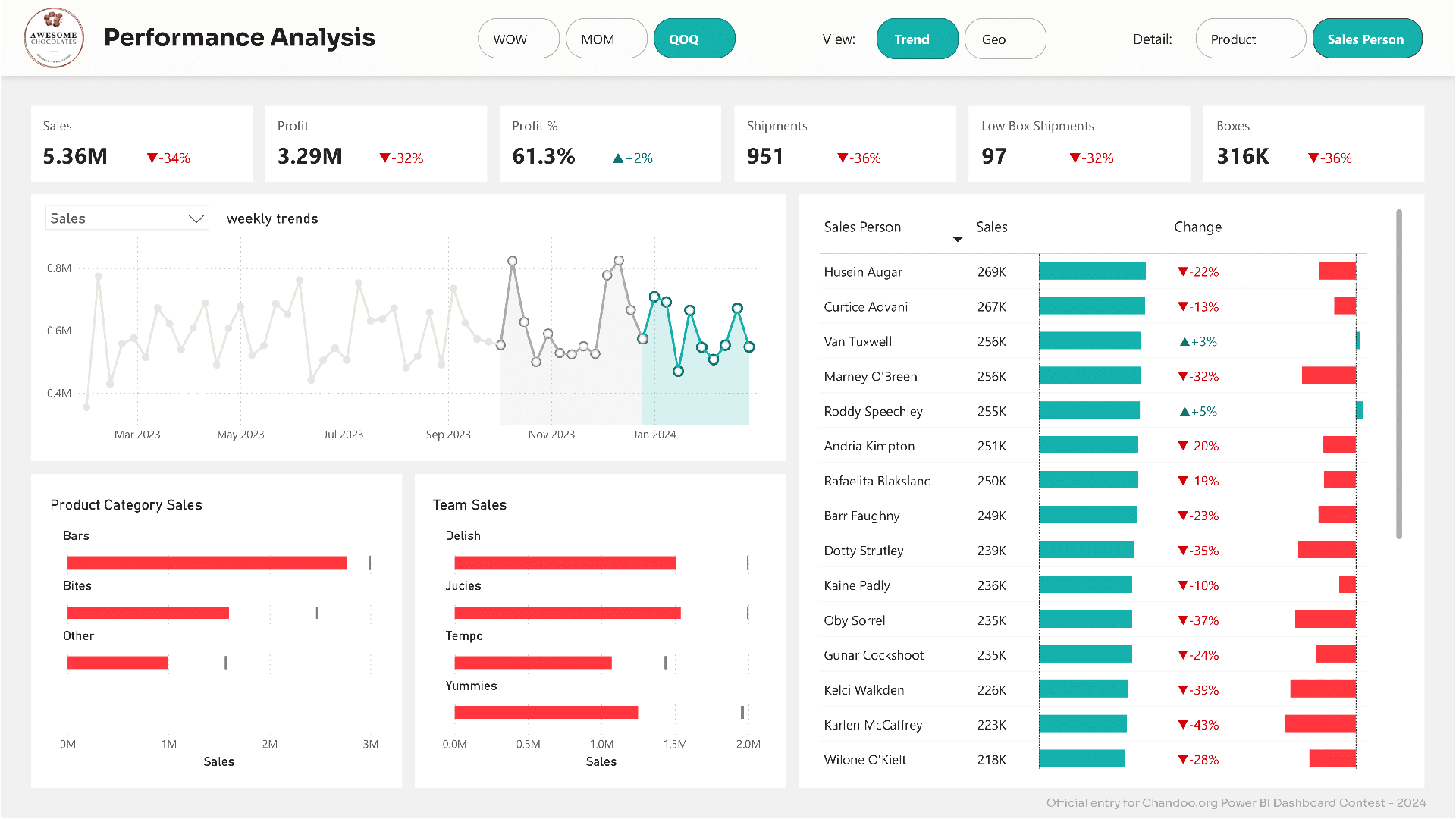Click the Awesome Chocolates logo

[54, 38]
